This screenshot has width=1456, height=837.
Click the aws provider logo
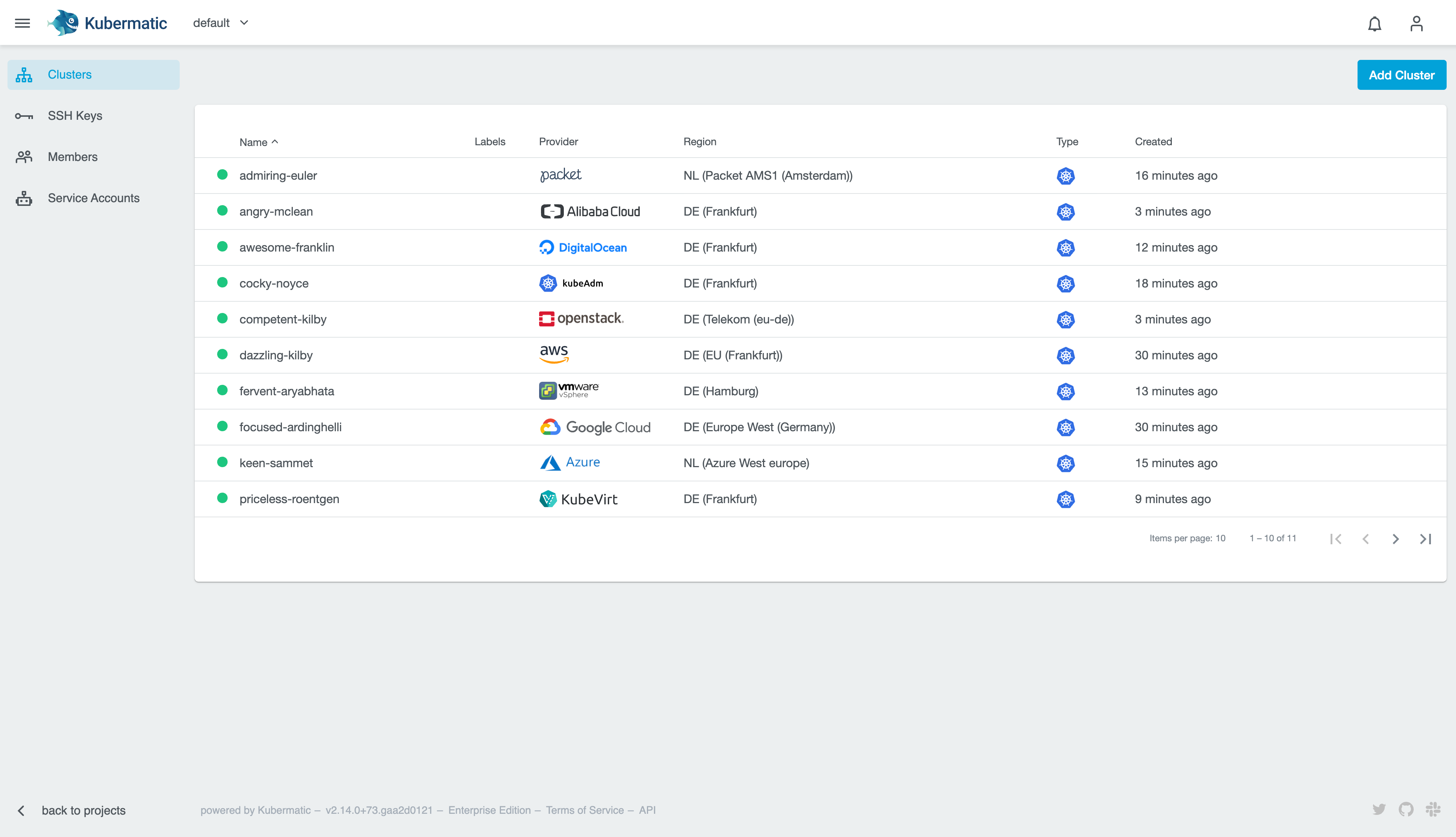click(554, 354)
